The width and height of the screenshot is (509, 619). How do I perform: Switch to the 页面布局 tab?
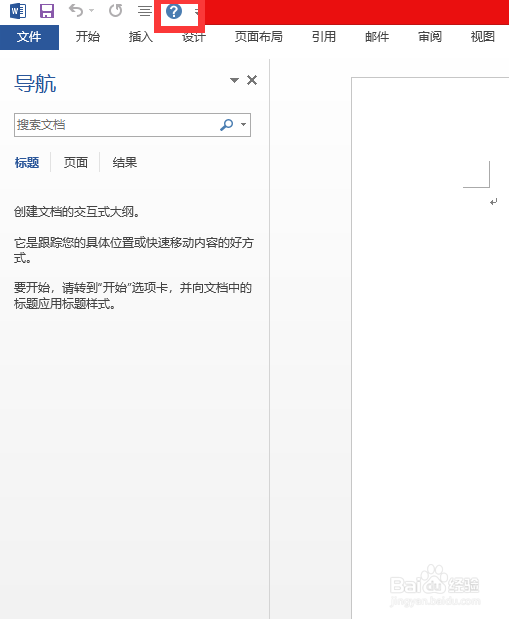point(259,37)
